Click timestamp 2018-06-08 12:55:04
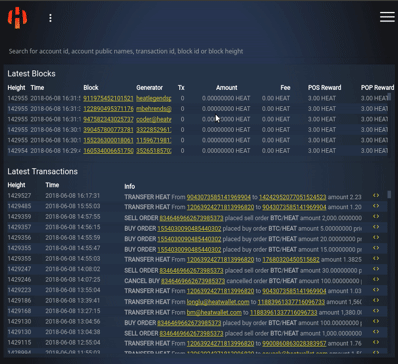 click(x=73, y=342)
